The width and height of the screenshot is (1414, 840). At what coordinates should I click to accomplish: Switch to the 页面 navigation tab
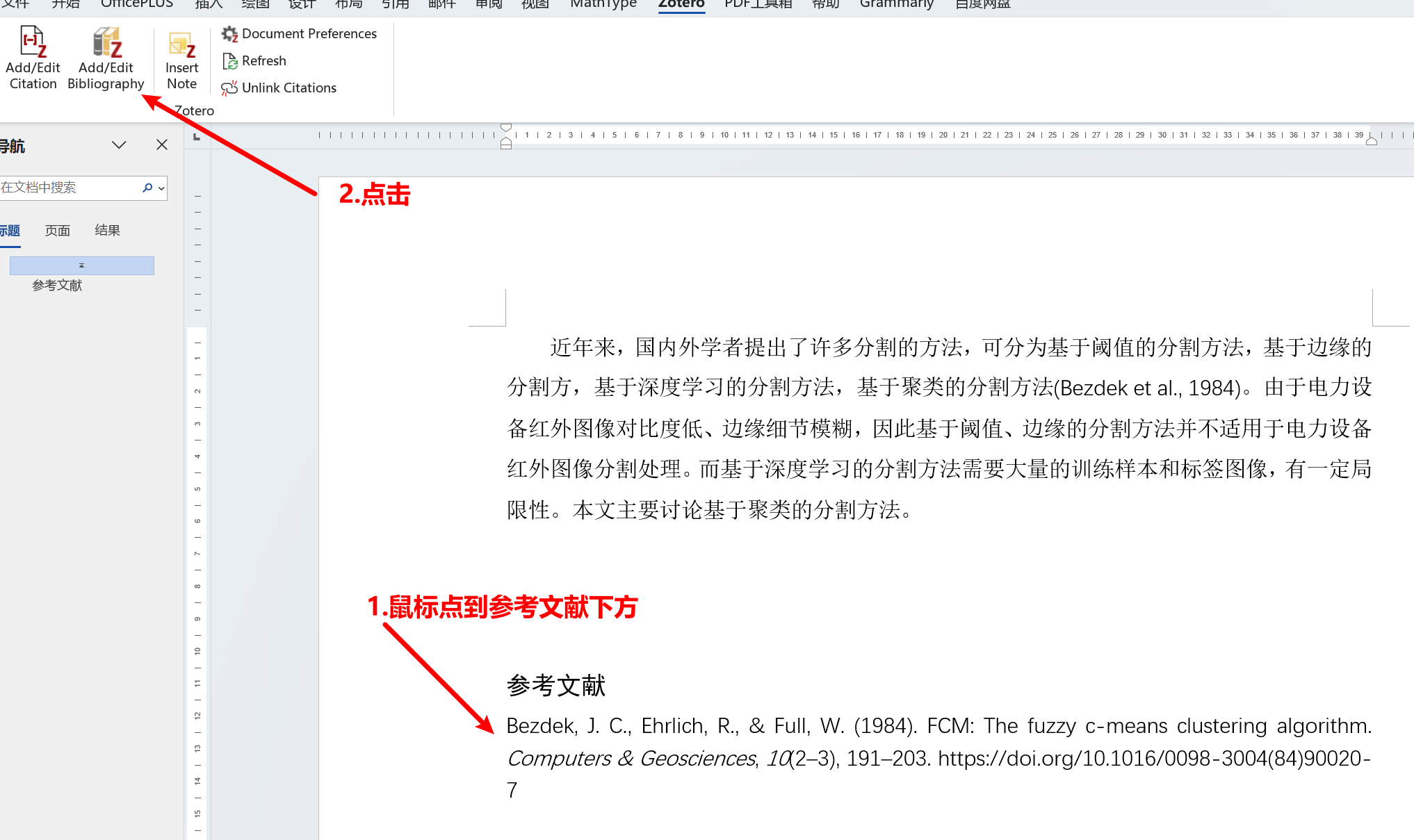click(x=57, y=231)
